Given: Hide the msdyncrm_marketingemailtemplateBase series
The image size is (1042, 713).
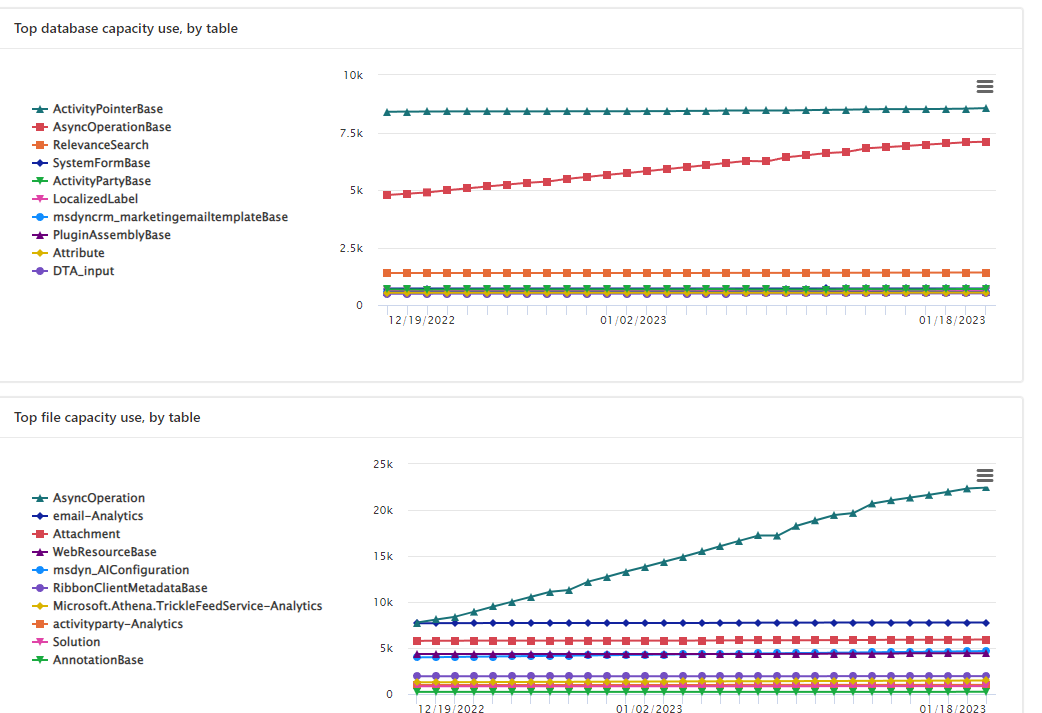Looking at the screenshot, I should point(170,217).
